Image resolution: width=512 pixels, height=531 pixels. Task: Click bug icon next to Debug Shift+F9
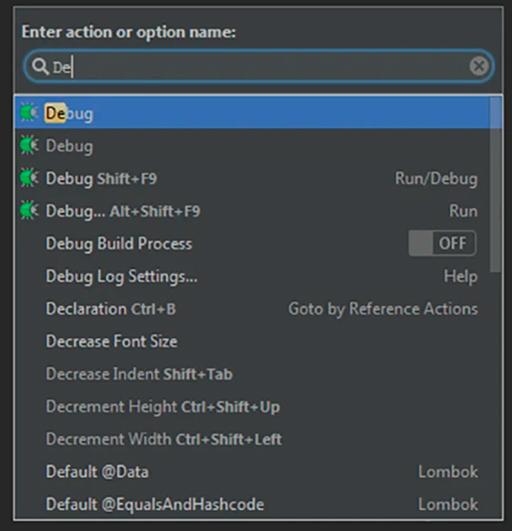point(29,178)
